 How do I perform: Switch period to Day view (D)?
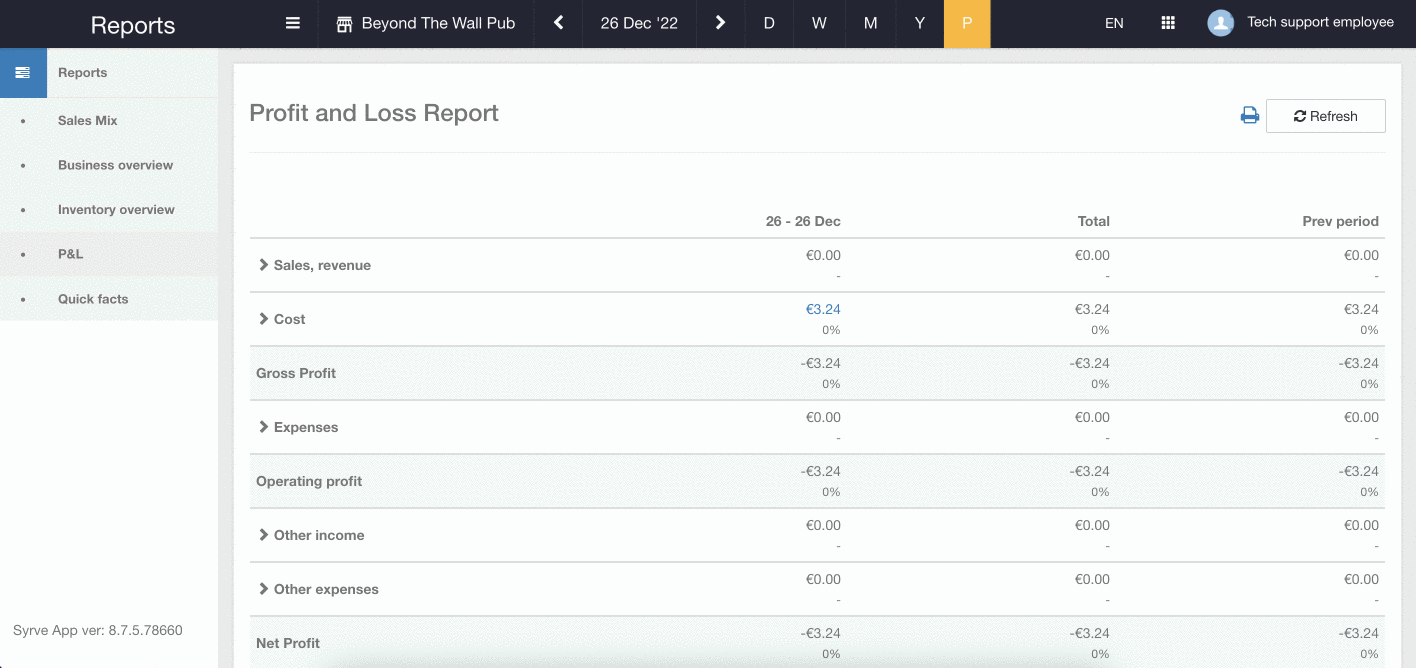(769, 23)
